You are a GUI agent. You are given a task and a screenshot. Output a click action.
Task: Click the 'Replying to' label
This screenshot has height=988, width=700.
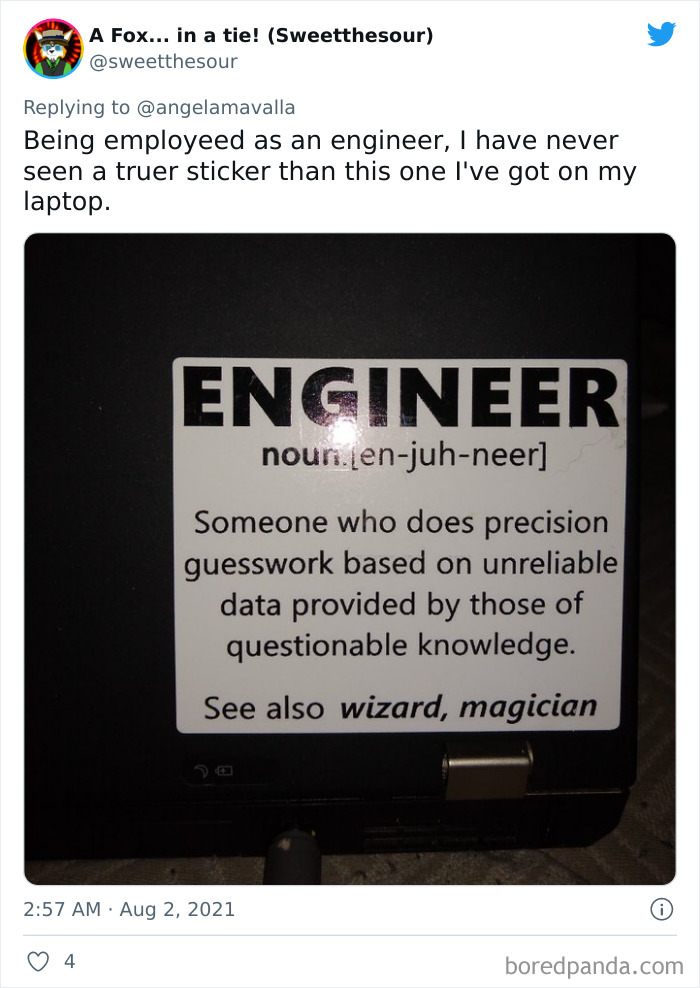click(76, 108)
